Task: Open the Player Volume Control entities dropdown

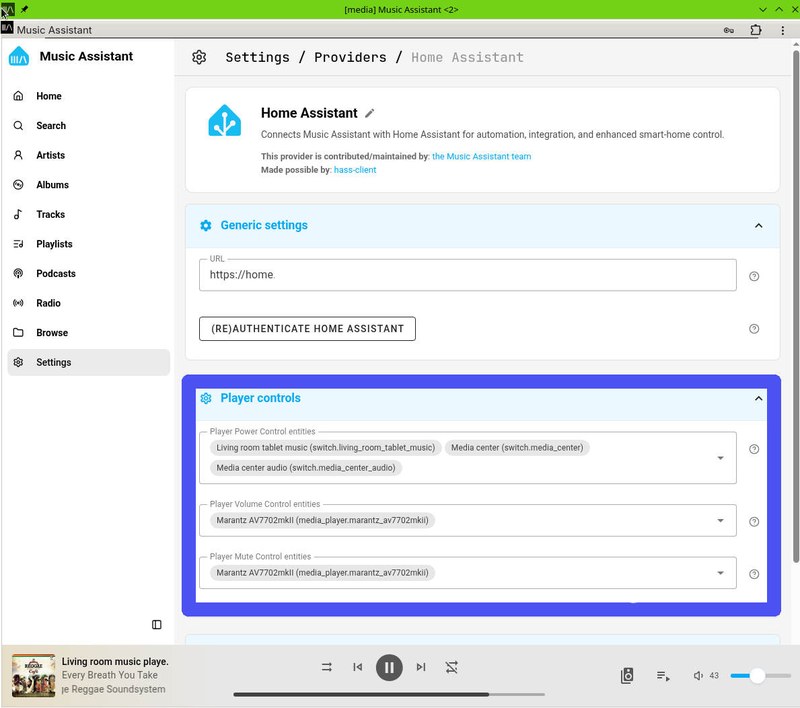Action: 721,520
